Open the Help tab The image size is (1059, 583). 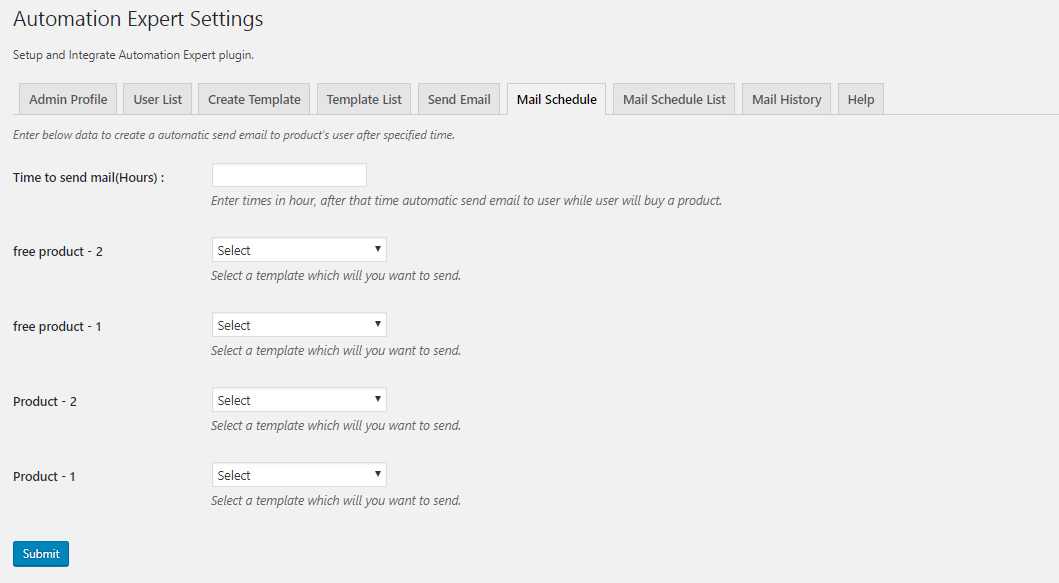click(860, 99)
